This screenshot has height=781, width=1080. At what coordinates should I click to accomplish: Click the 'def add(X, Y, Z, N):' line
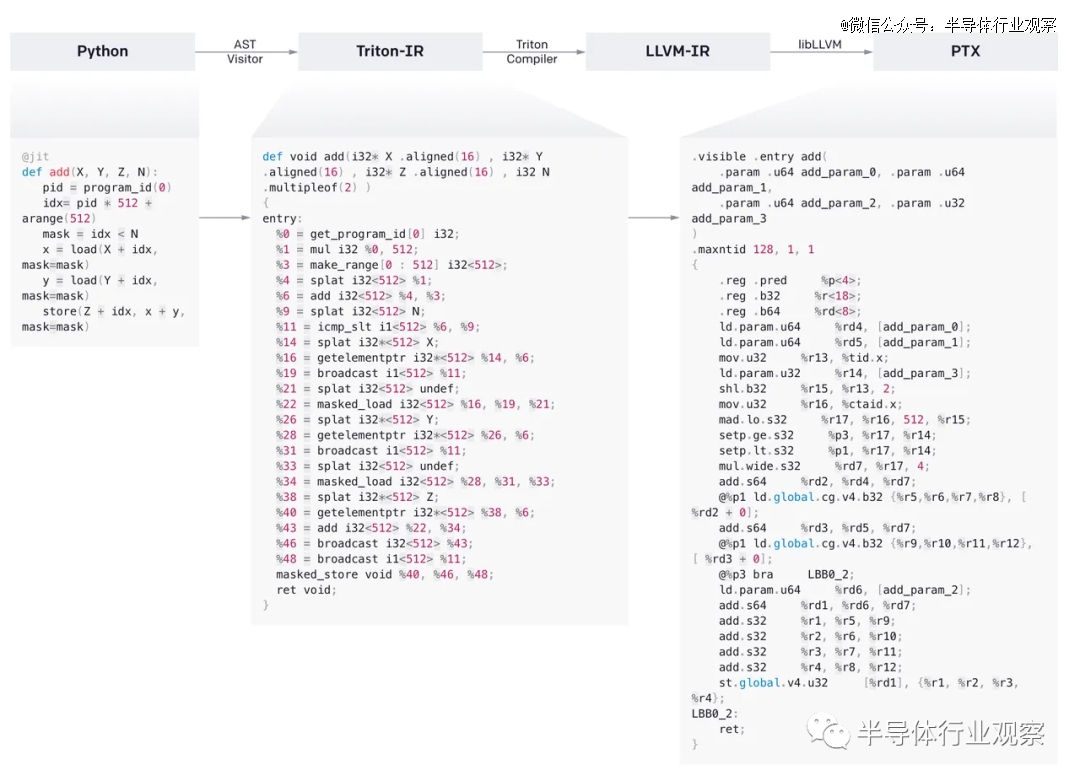pyautogui.click(x=90, y=172)
